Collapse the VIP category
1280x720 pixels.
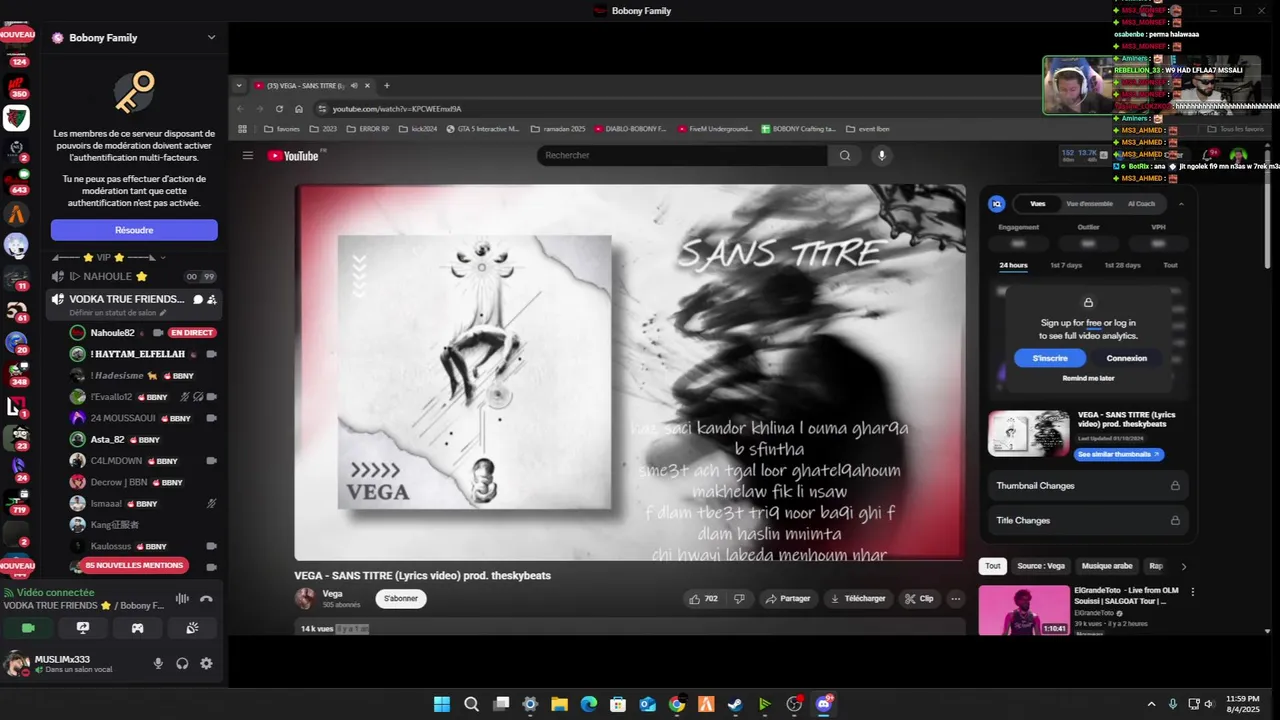point(110,257)
